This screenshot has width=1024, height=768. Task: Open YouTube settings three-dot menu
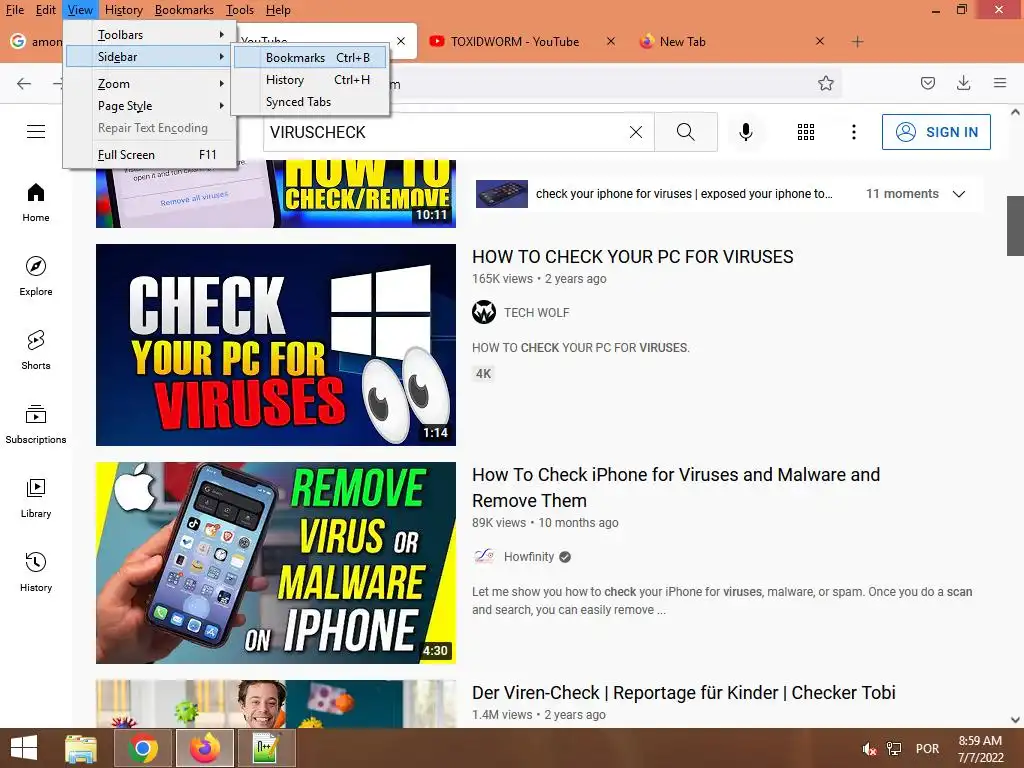(854, 132)
